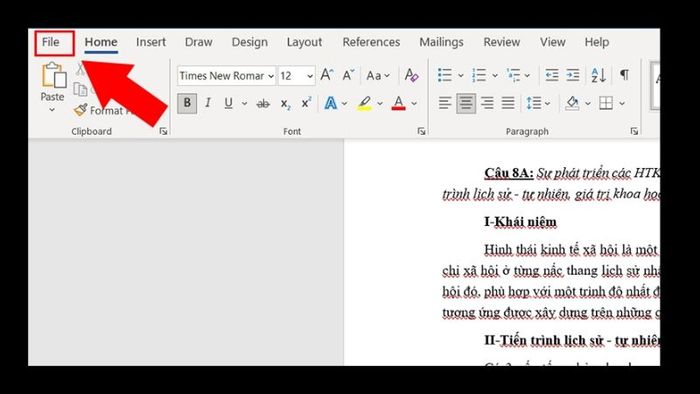Toggle Strikethrough formatting
700x394 pixels.
click(263, 104)
